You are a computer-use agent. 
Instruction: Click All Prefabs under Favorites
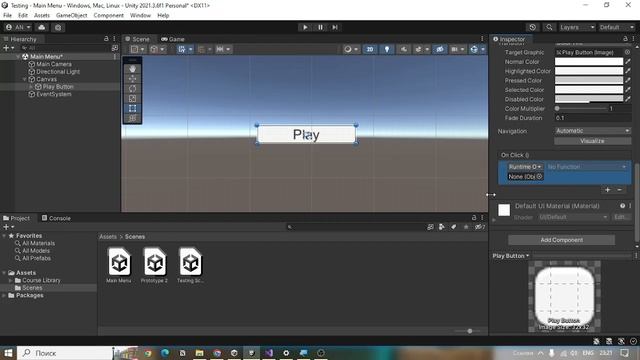[36, 258]
